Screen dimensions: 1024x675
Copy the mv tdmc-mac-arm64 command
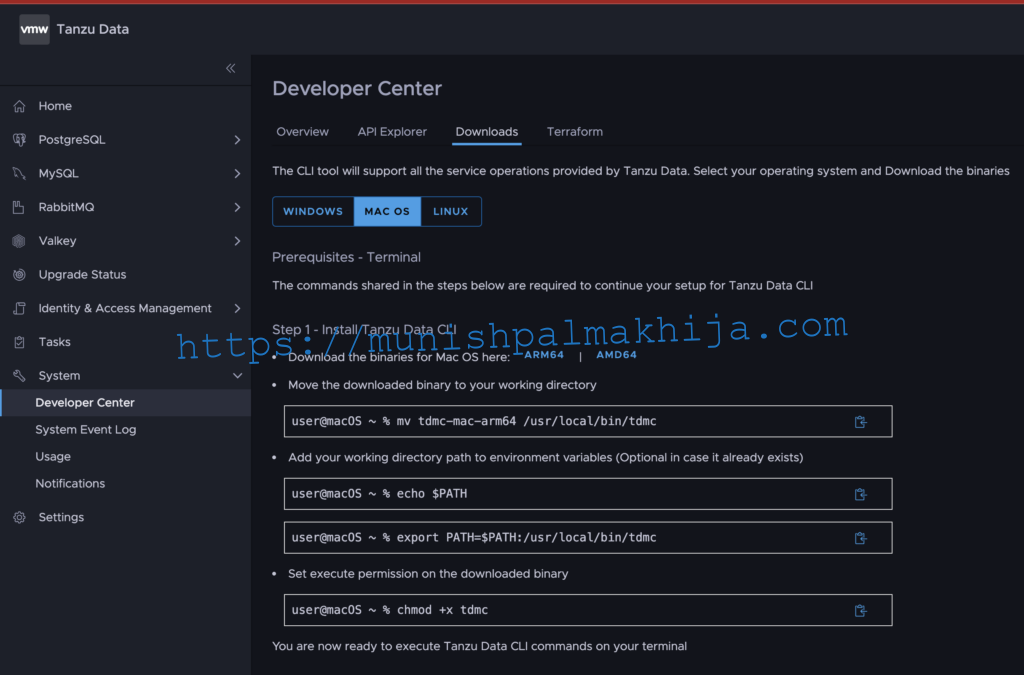[x=861, y=422]
